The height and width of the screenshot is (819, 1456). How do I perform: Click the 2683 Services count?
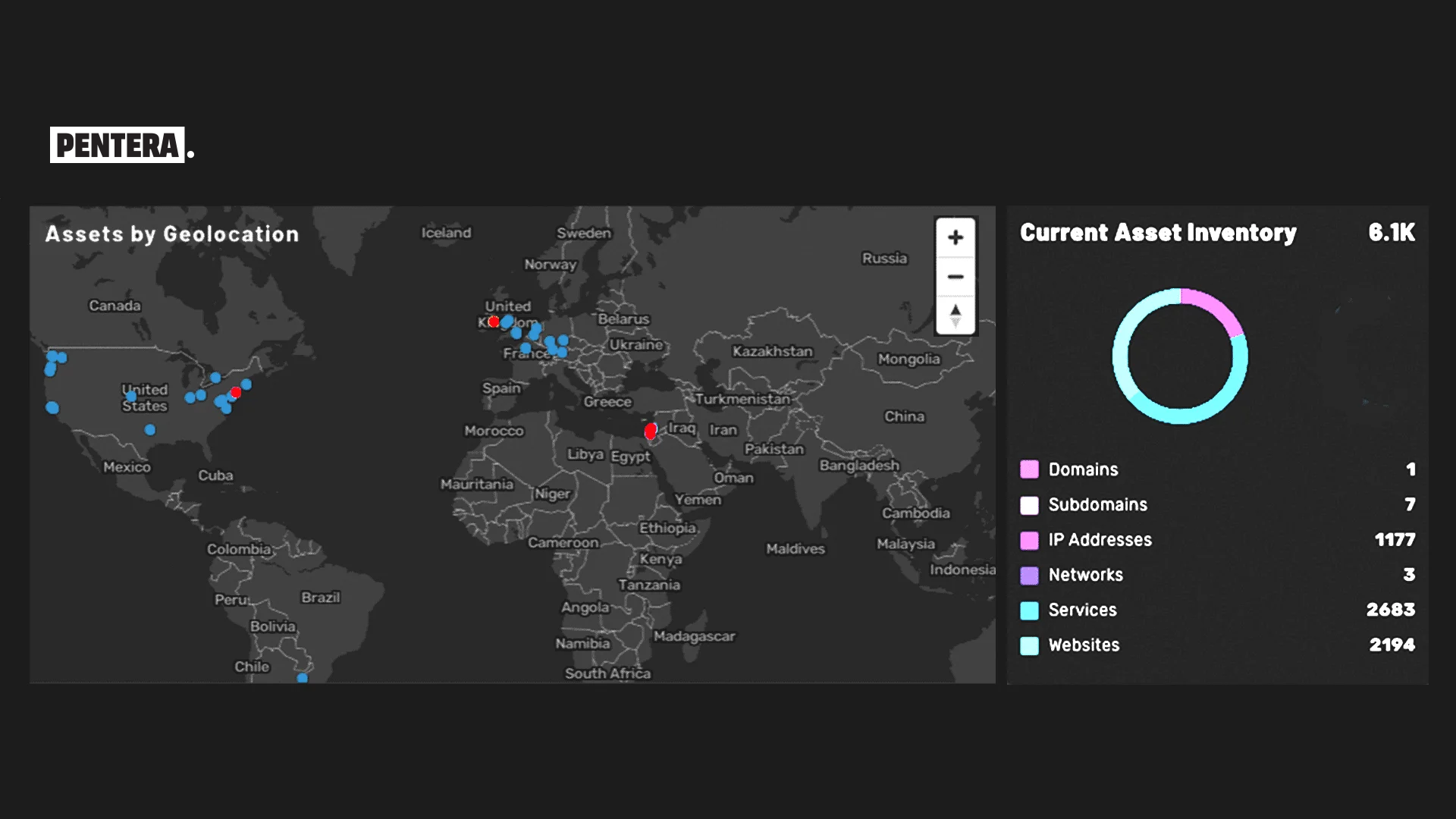coord(1390,610)
